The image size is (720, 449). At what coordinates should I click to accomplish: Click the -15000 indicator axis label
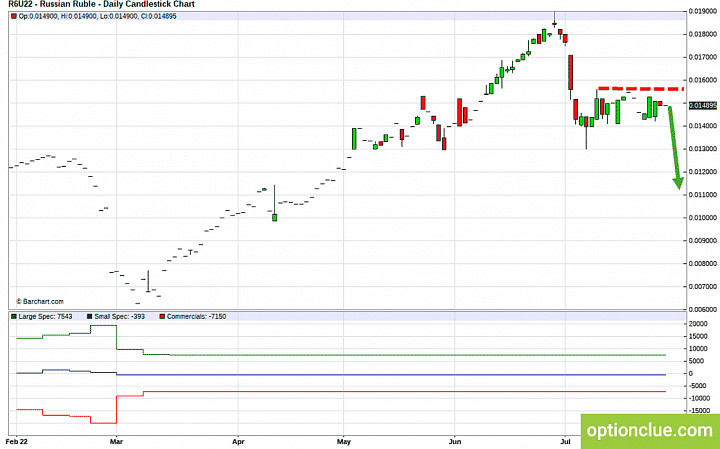pyautogui.click(x=698, y=410)
